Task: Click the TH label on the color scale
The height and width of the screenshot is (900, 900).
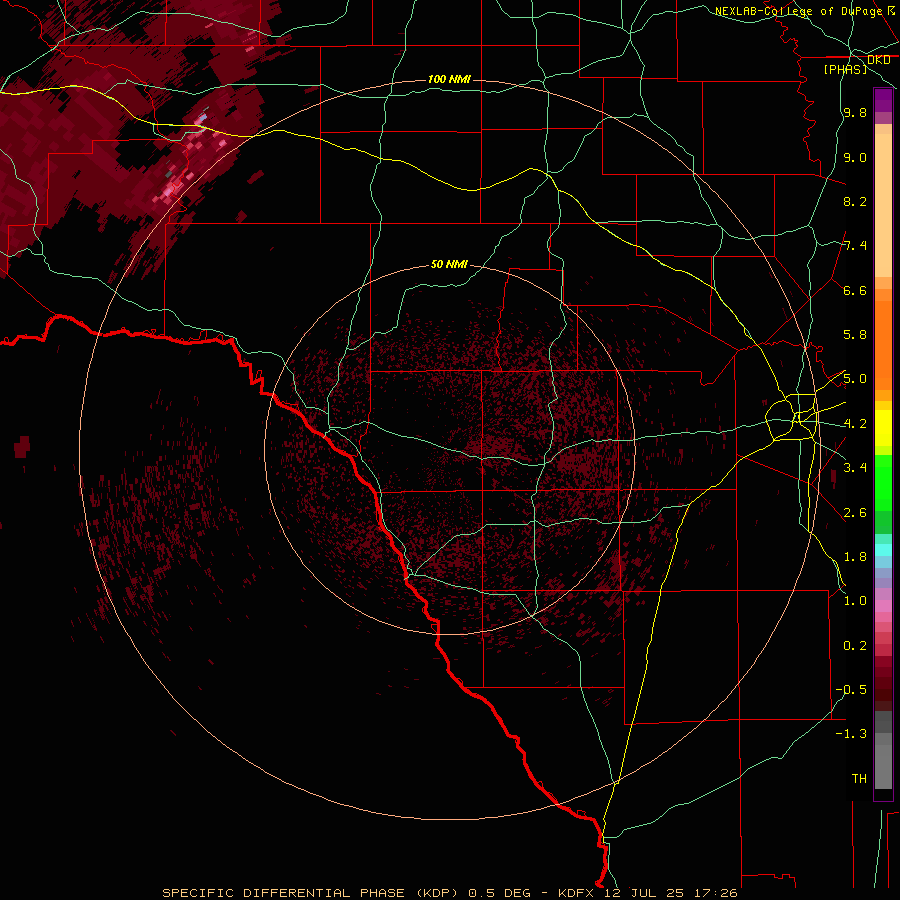Action: (859, 779)
